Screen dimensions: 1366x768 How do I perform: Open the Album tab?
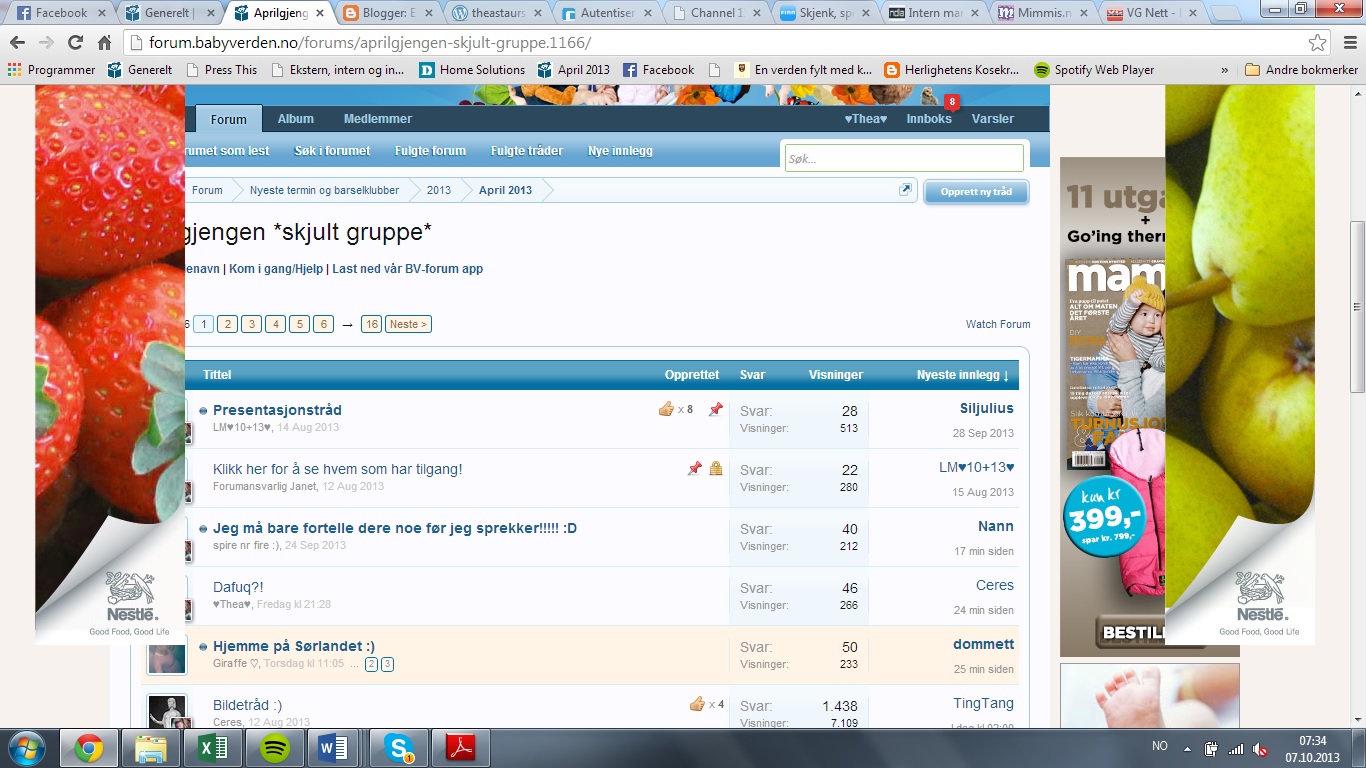click(295, 119)
